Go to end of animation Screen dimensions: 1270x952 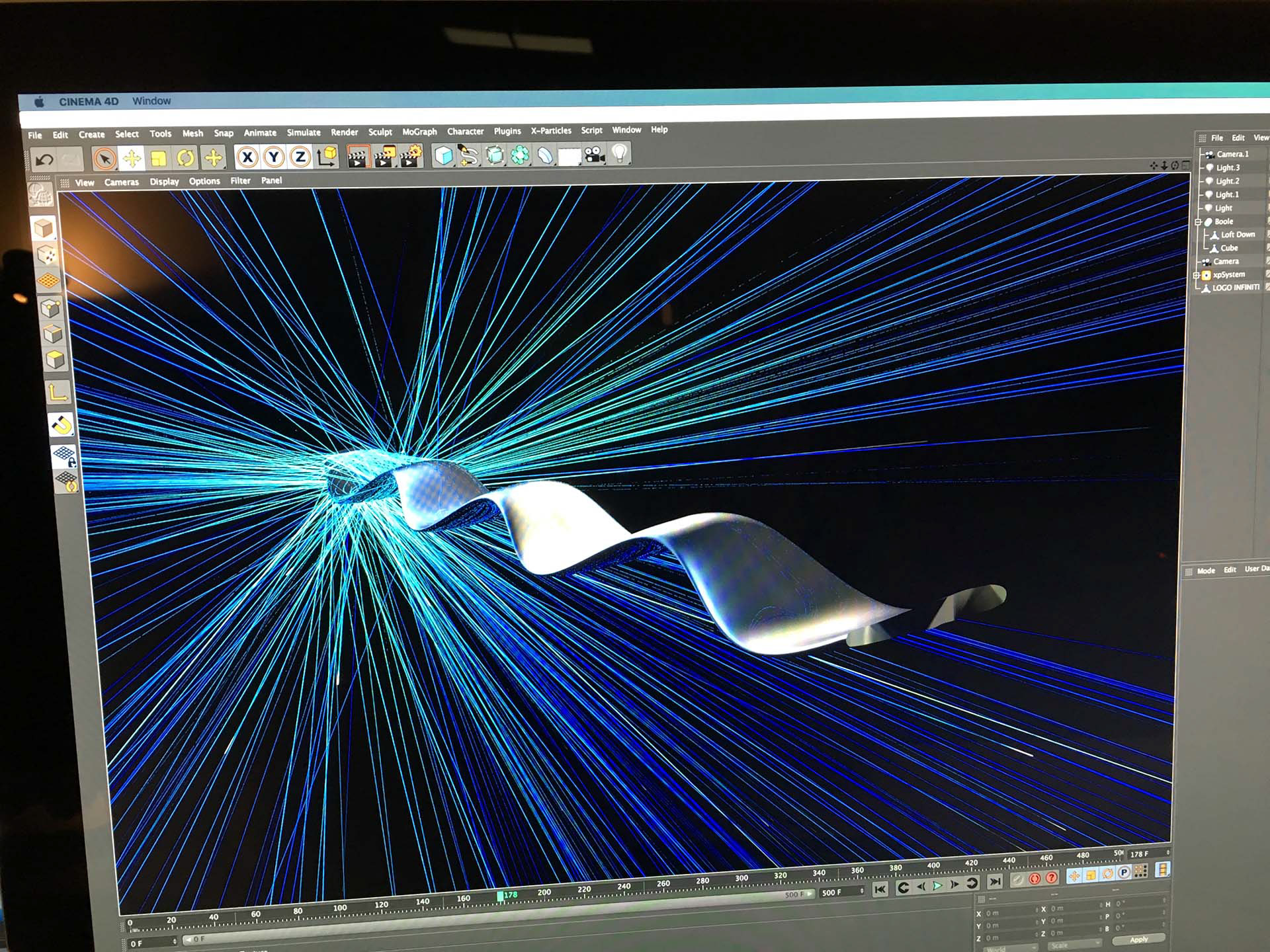pos(995,881)
